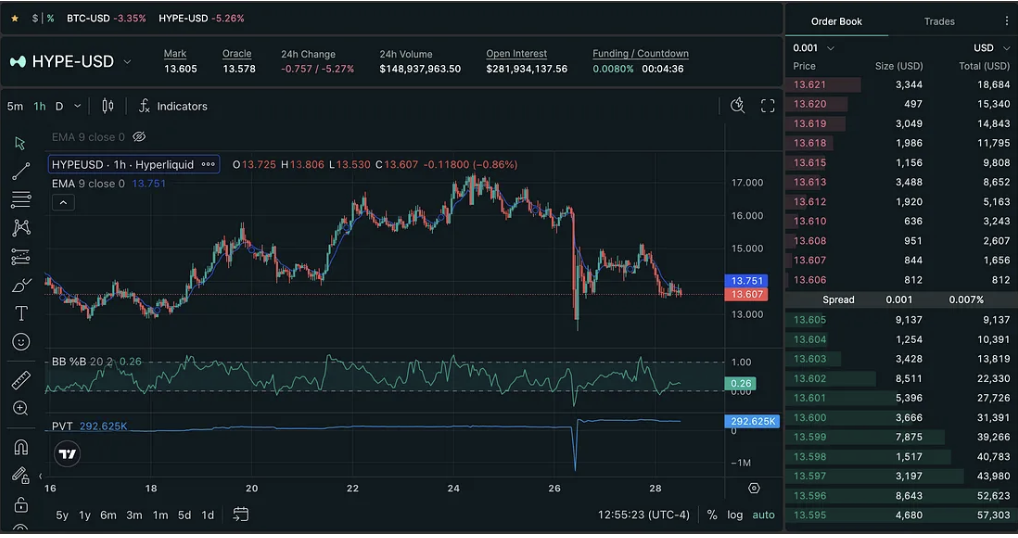This screenshot has width=1018, height=538.
Task: Switch ticker display to percent
Action: pos(50,18)
